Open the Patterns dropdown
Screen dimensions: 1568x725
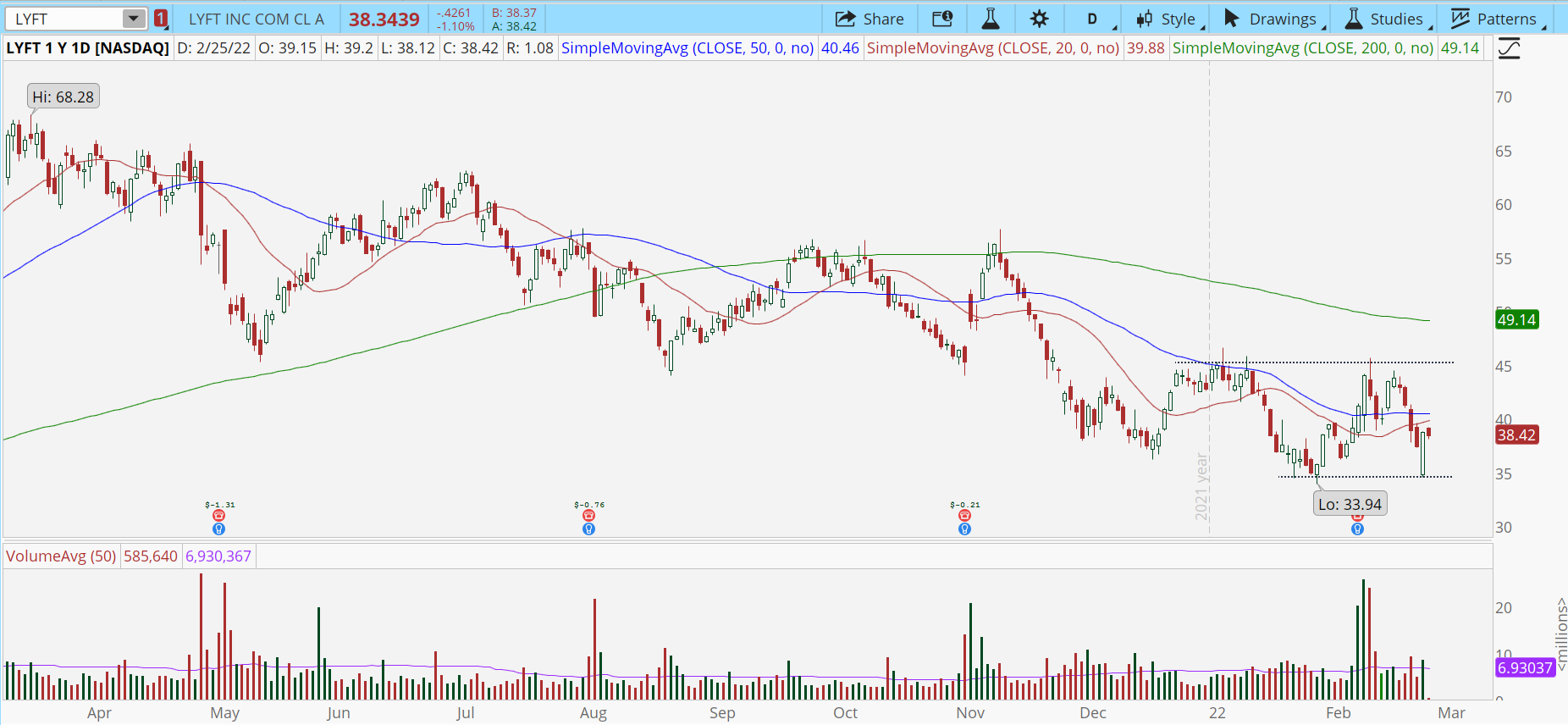click(1498, 19)
